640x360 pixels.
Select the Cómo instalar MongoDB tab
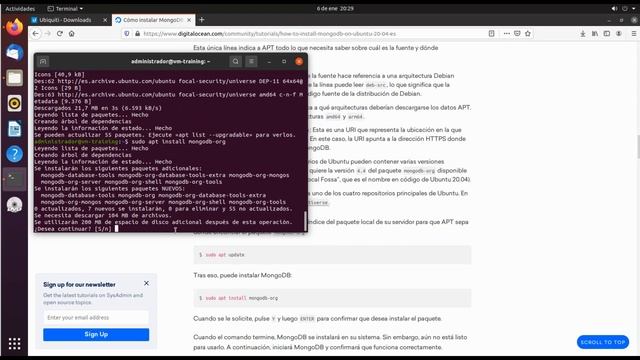tap(153, 20)
